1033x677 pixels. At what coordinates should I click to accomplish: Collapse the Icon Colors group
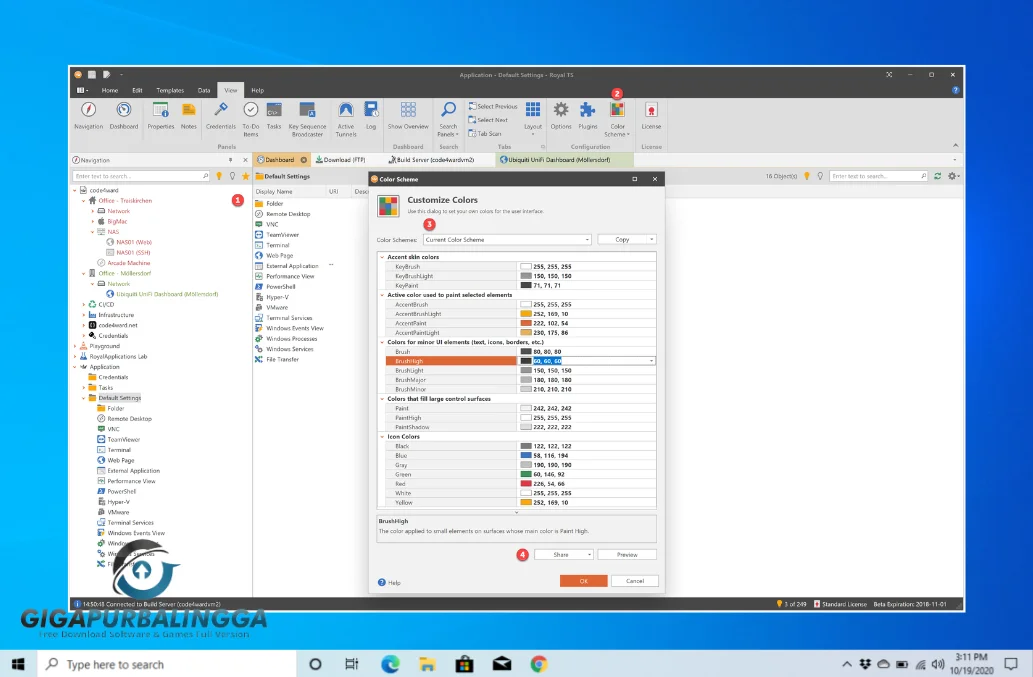[382, 437]
